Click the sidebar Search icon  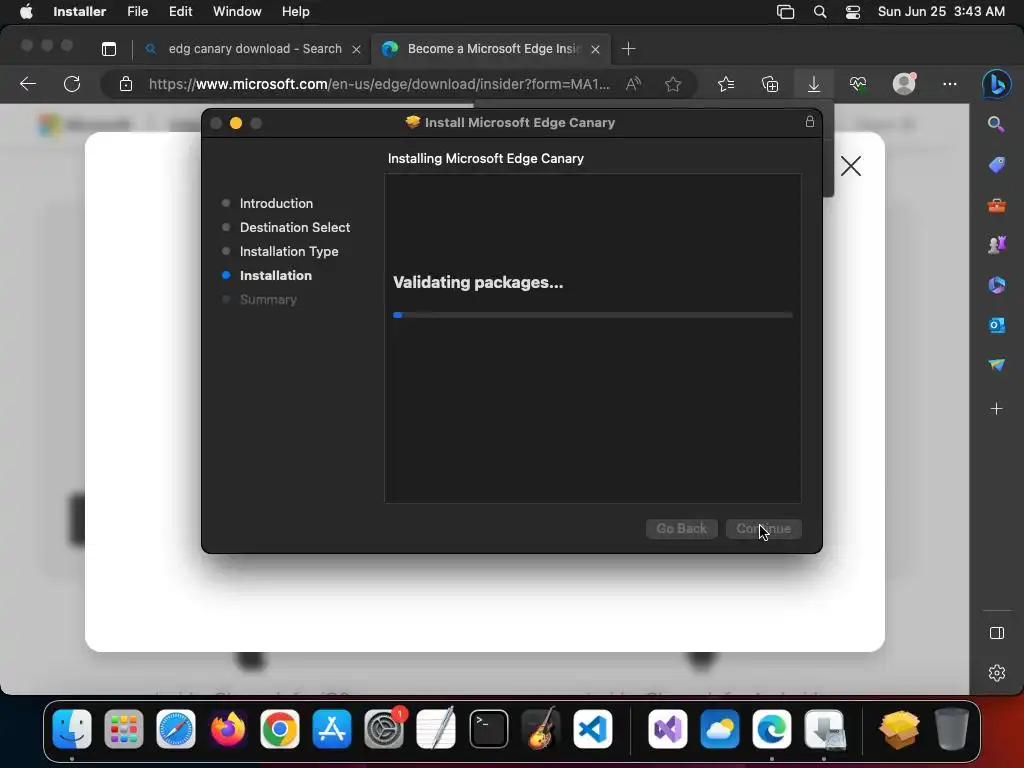996,124
